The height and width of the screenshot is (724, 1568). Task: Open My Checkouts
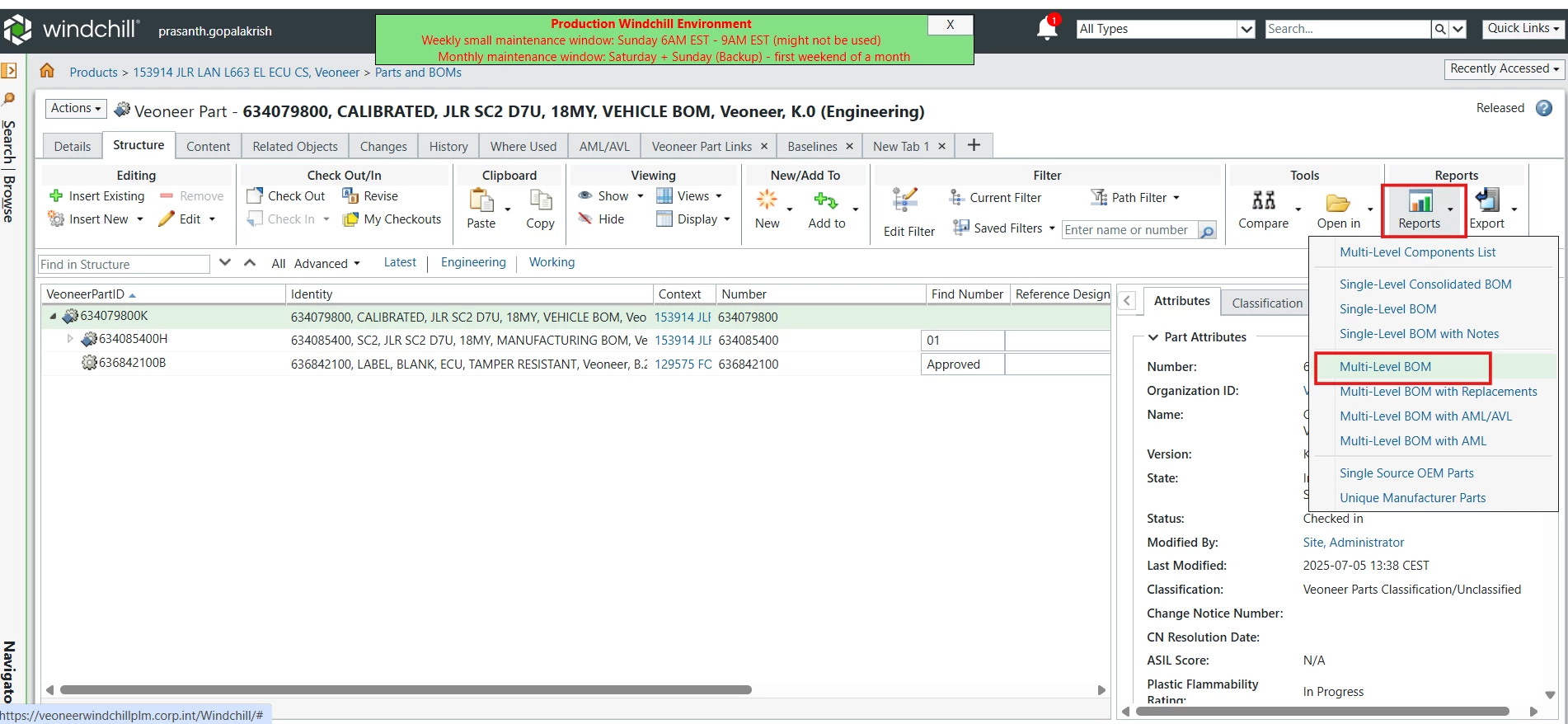(x=392, y=219)
